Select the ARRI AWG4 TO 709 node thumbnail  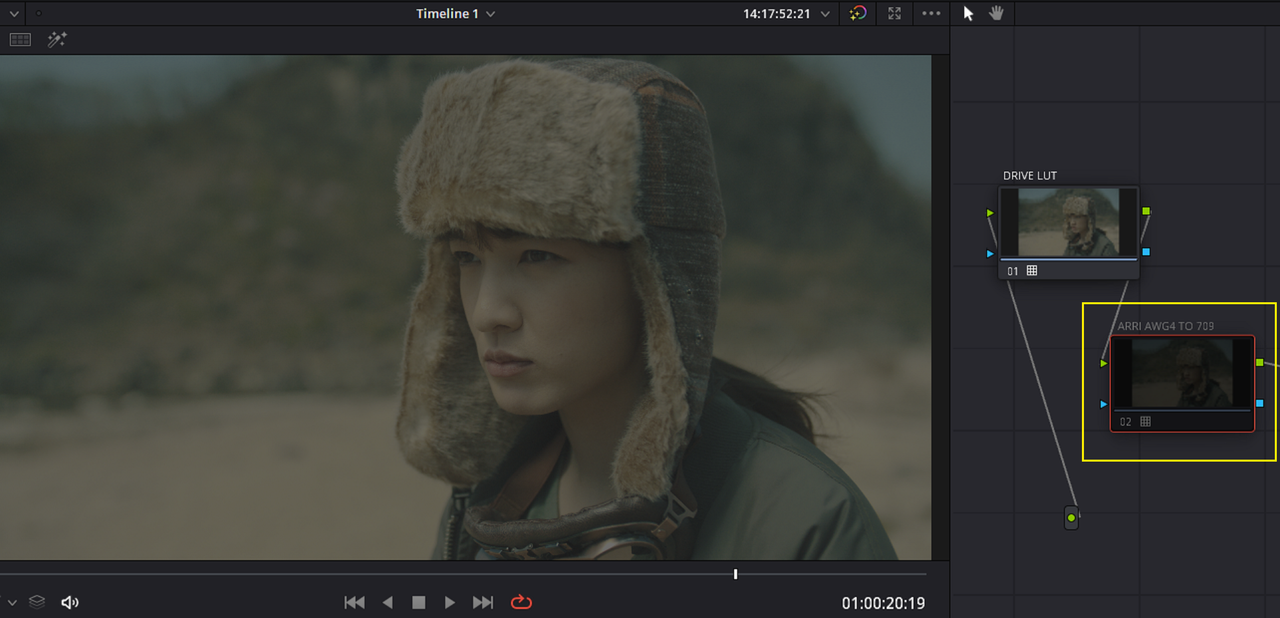tap(1182, 374)
